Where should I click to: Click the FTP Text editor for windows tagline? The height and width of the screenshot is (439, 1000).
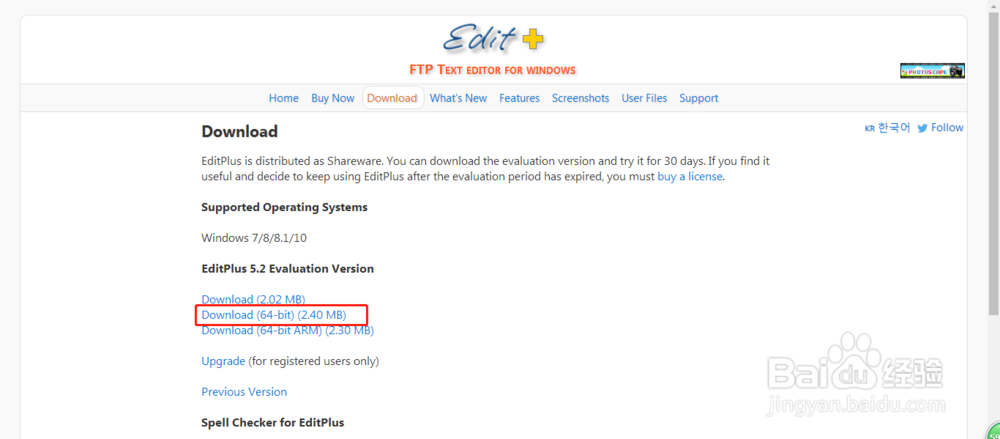pyautogui.click(x=492, y=70)
